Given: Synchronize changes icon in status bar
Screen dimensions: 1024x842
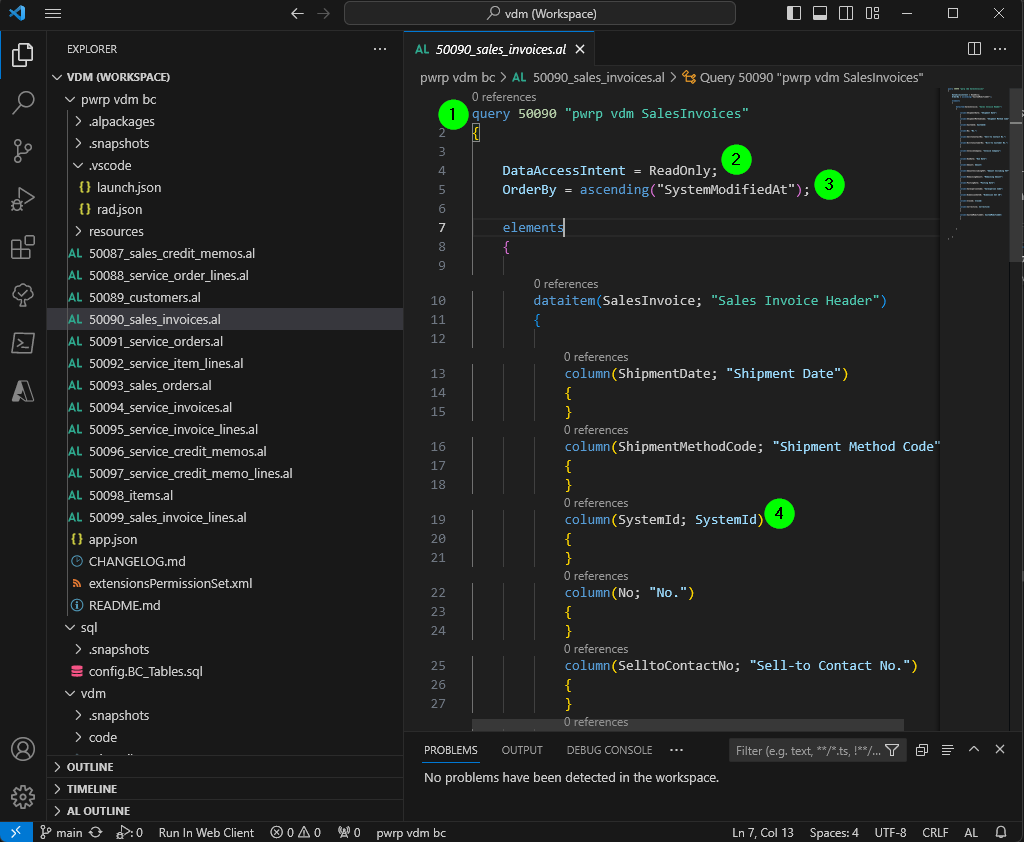Looking at the screenshot, I should (96, 832).
